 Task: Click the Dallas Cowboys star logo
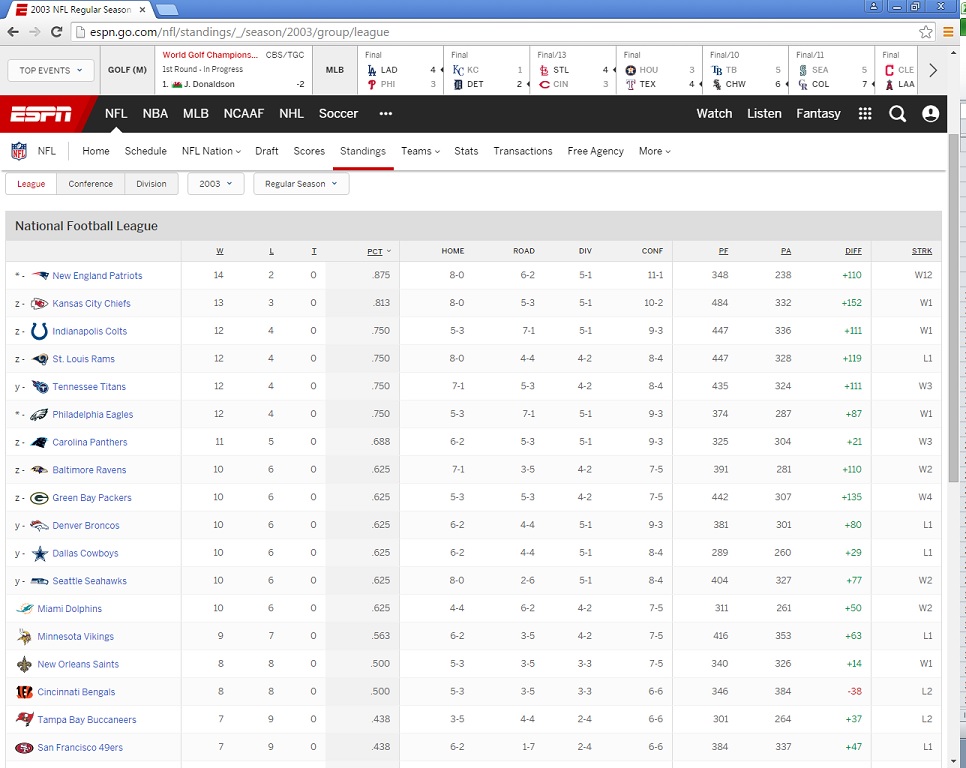click(40, 553)
